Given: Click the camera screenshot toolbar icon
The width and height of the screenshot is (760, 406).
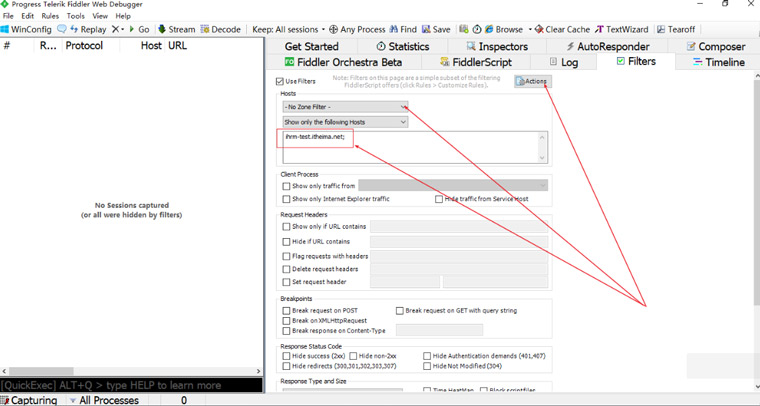Looking at the screenshot, I should pos(464,29).
